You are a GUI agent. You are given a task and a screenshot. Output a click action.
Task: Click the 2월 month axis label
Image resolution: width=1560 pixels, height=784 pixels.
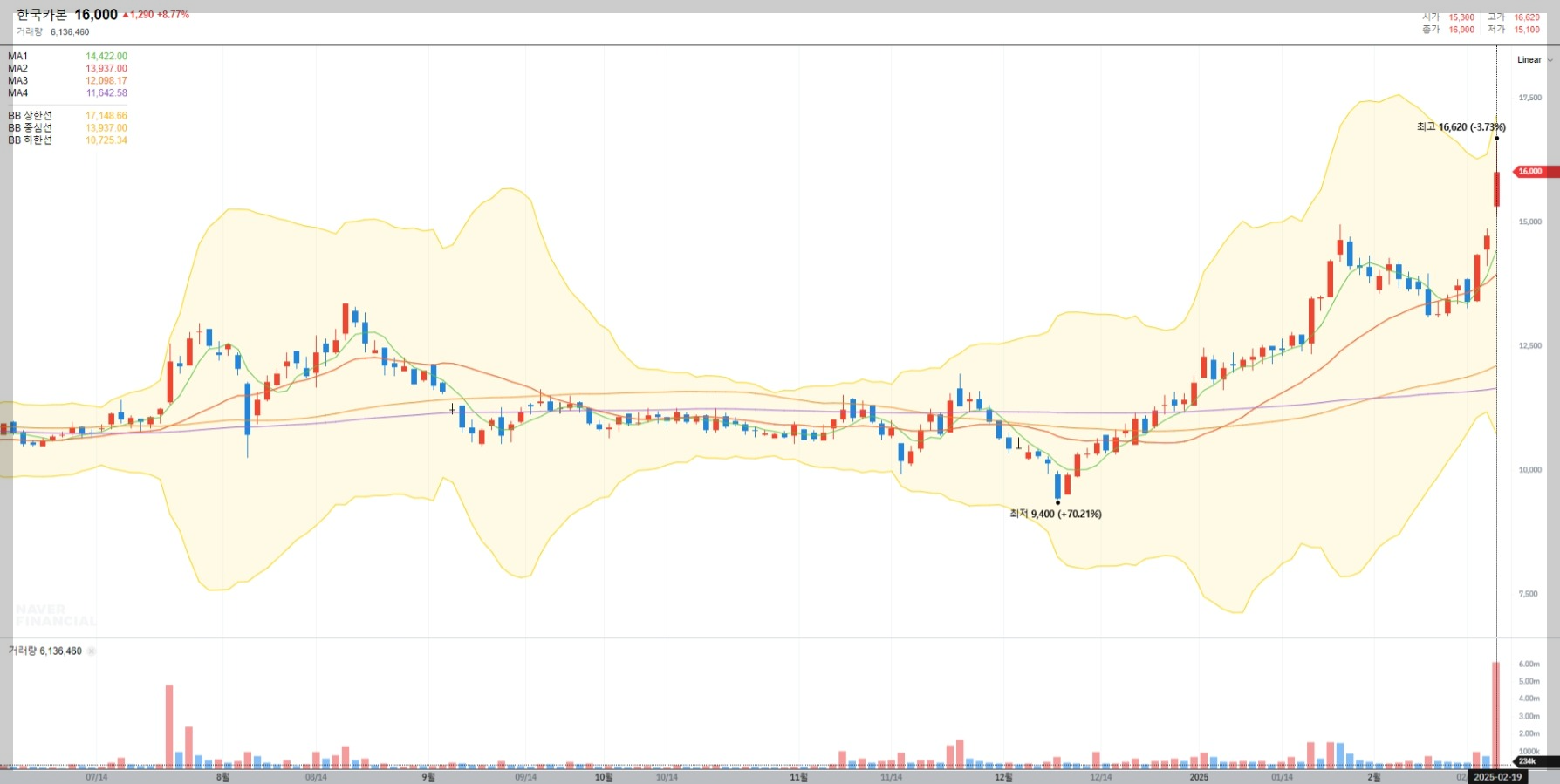[1374, 777]
